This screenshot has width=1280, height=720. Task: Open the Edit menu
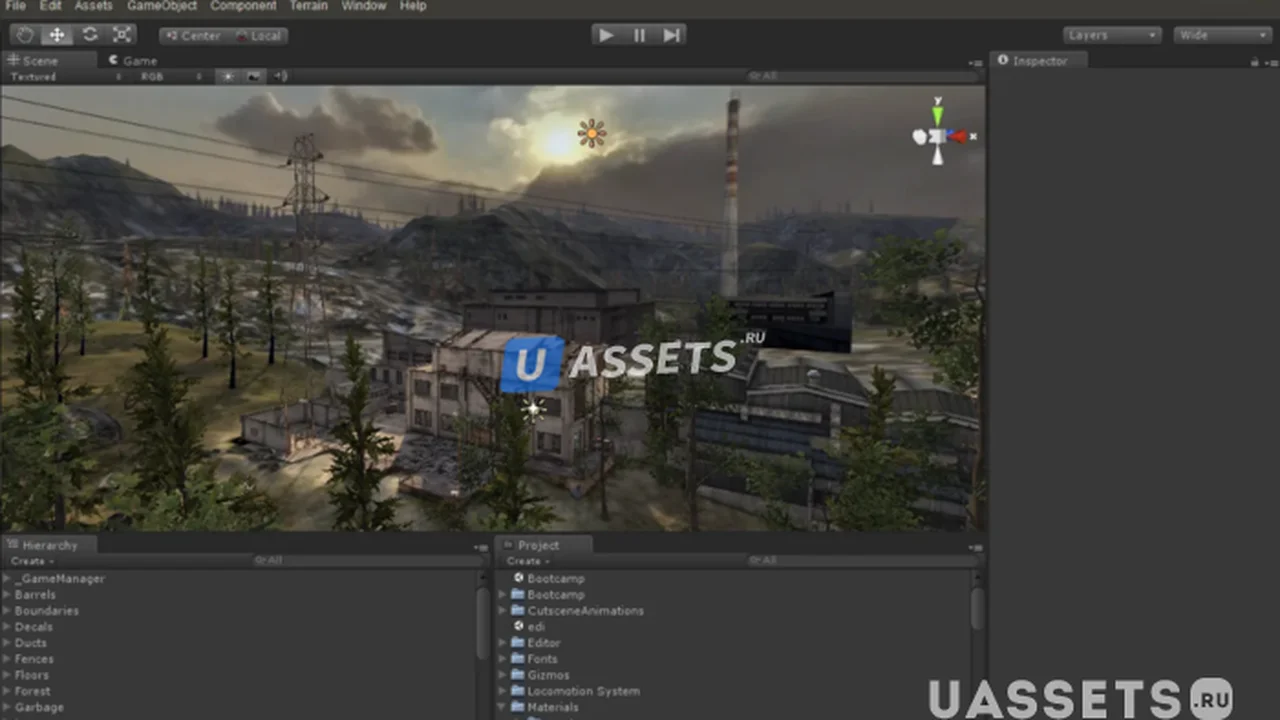50,6
